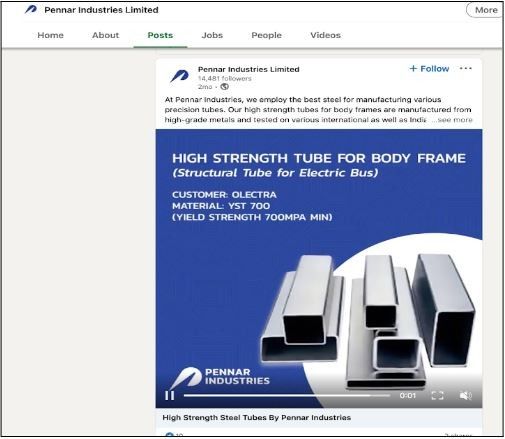Click the globe visibility icon beside 2mo

click(224, 87)
